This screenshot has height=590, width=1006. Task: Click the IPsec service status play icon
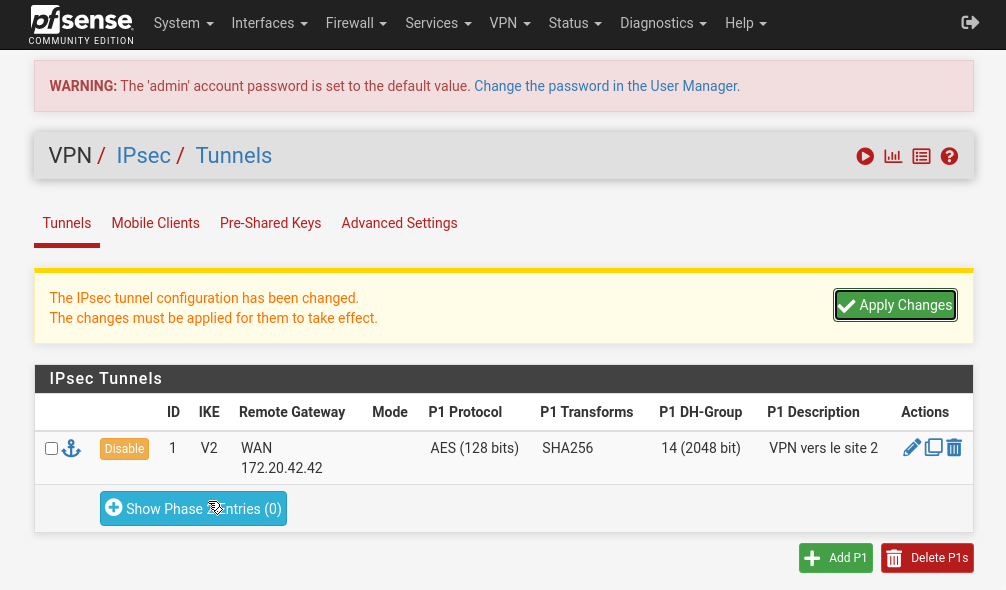pos(865,156)
